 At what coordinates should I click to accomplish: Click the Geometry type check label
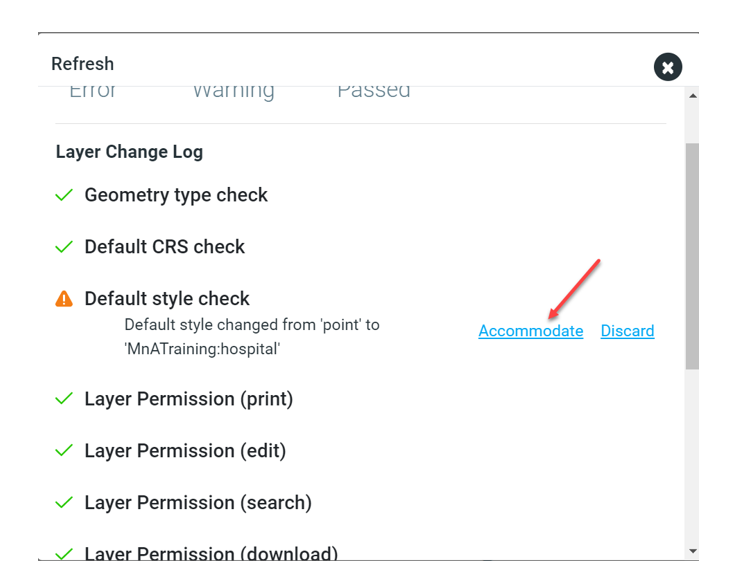[x=176, y=195]
